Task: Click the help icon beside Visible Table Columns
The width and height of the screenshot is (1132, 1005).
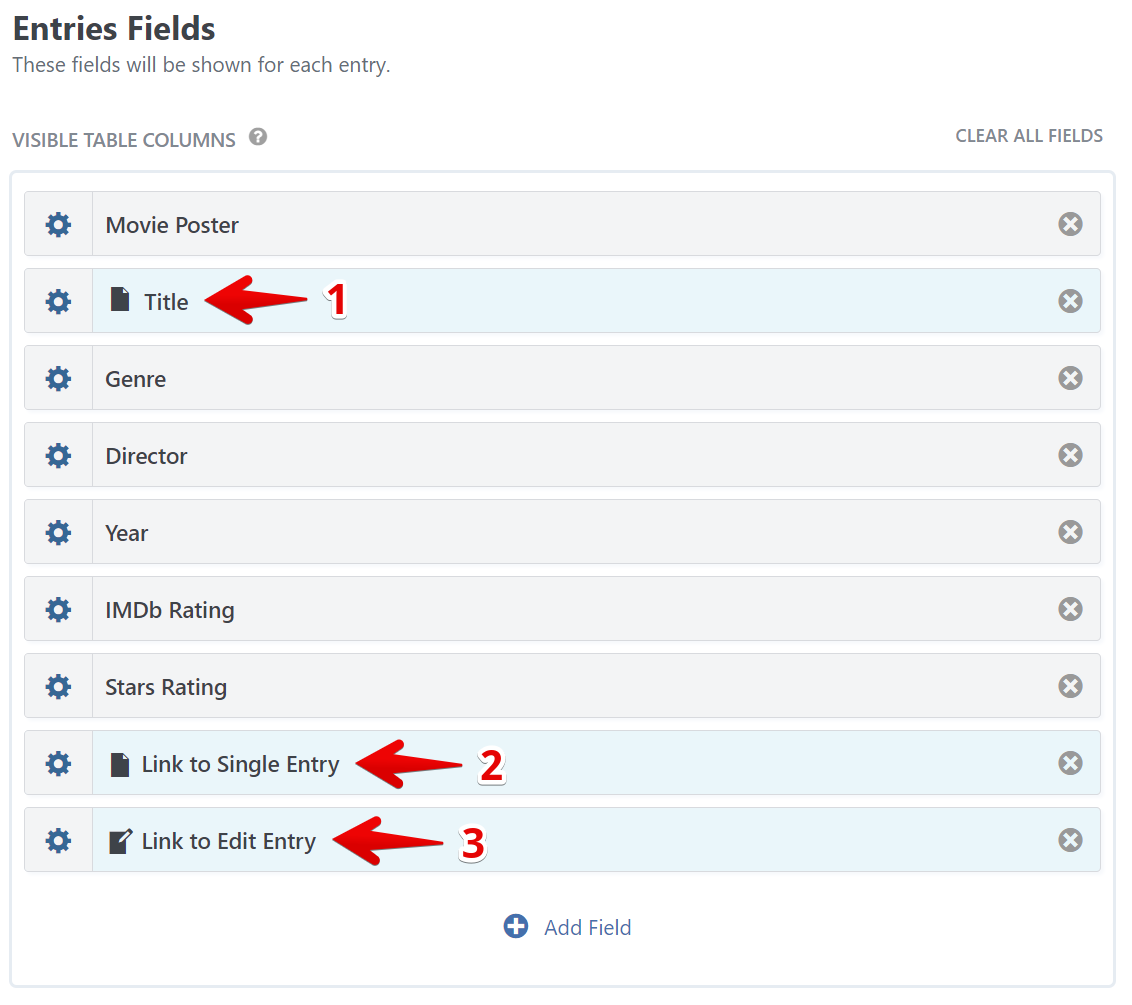Action: (258, 137)
